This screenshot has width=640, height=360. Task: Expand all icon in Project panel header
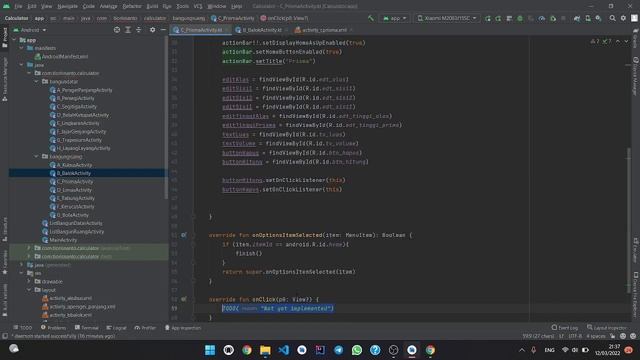click(128, 30)
